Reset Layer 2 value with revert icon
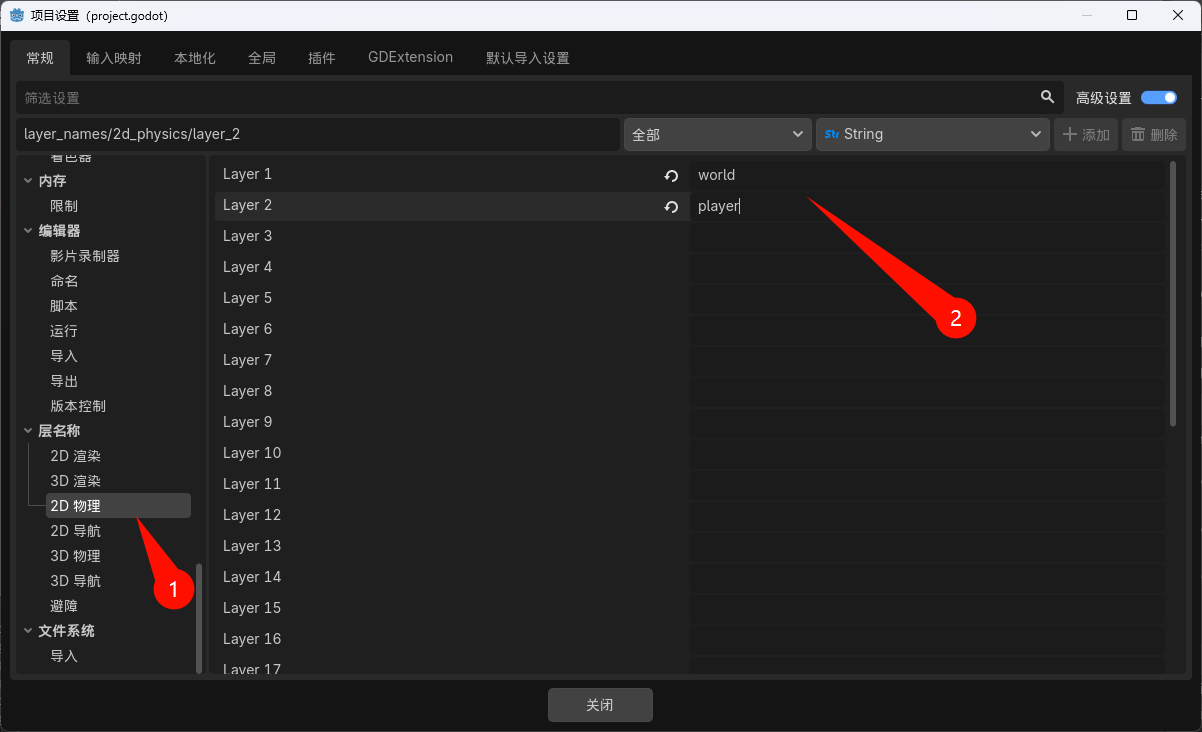1202x732 pixels. click(672, 207)
